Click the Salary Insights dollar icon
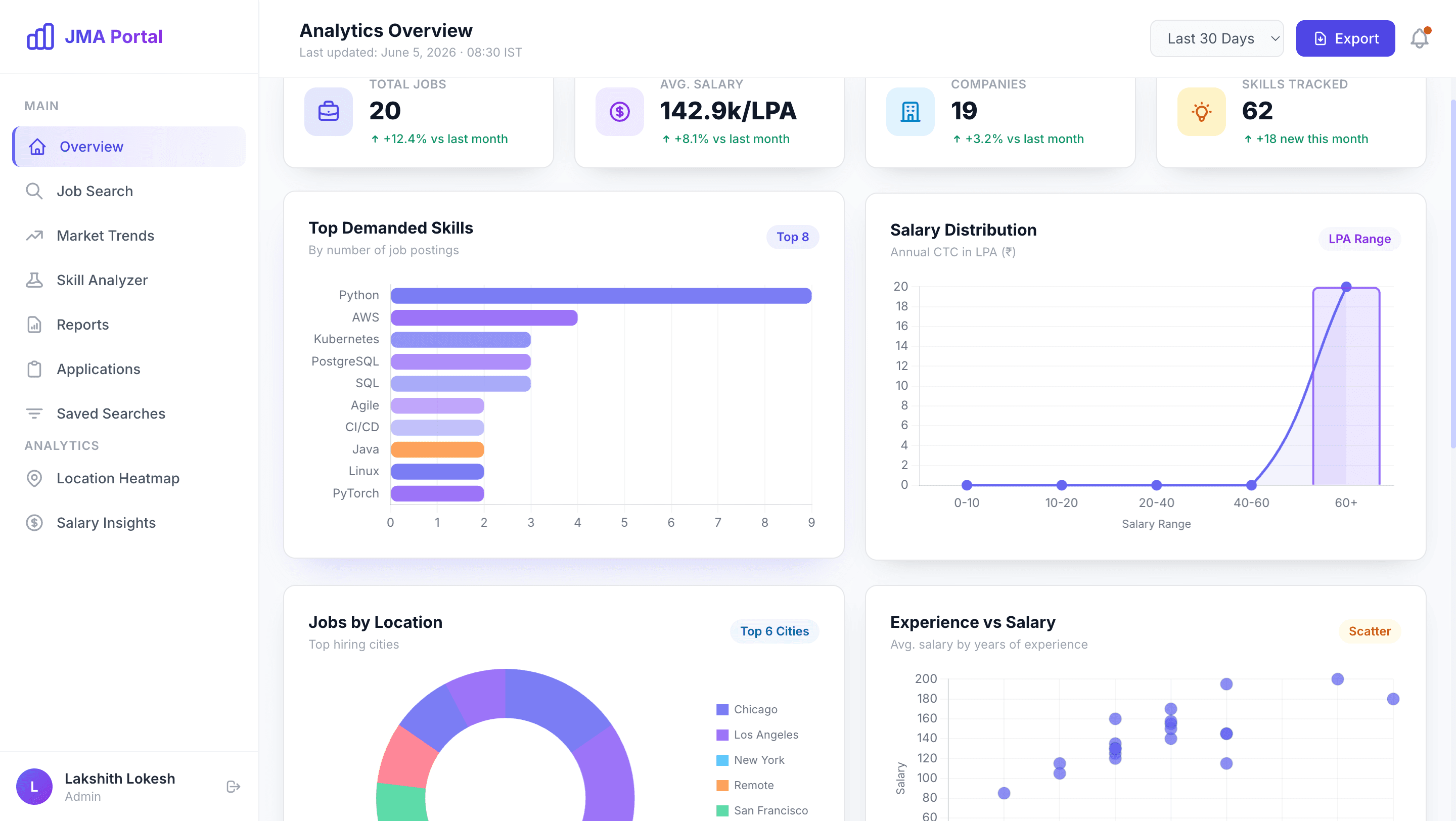The height and width of the screenshot is (821, 1456). tap(34, 523)
